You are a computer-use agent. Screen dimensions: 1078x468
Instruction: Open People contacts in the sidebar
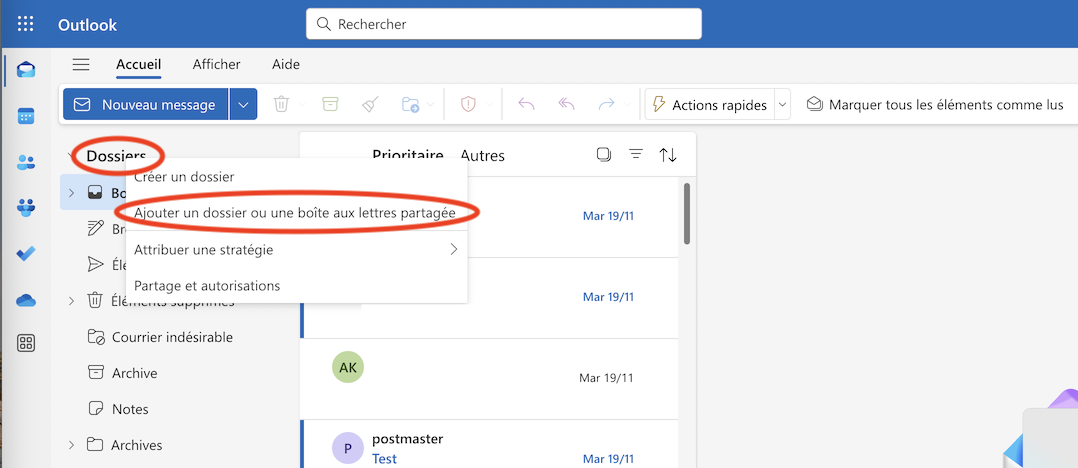pos(26,162)
